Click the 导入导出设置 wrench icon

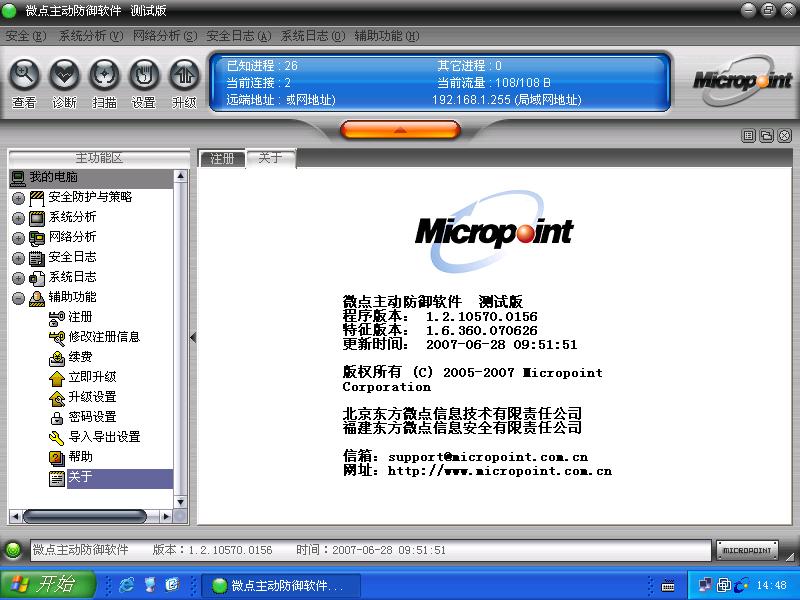pos(57,438)
